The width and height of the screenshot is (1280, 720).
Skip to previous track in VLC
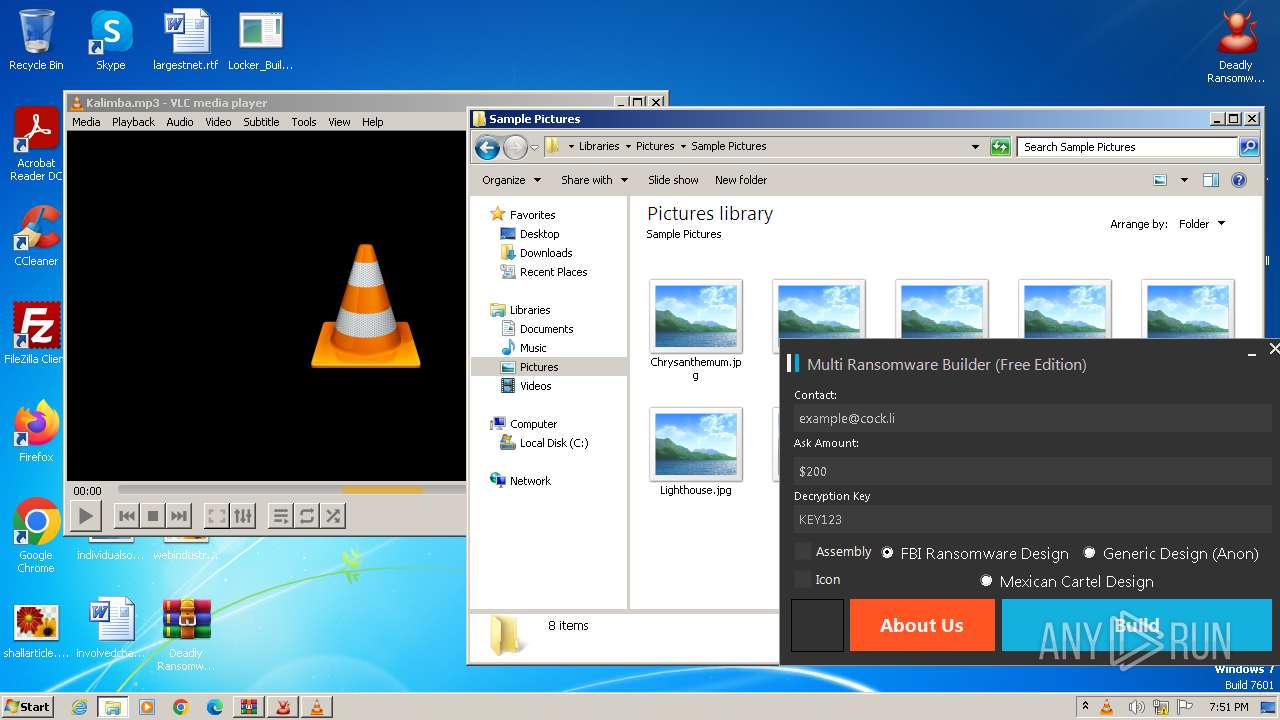point(127,516)
